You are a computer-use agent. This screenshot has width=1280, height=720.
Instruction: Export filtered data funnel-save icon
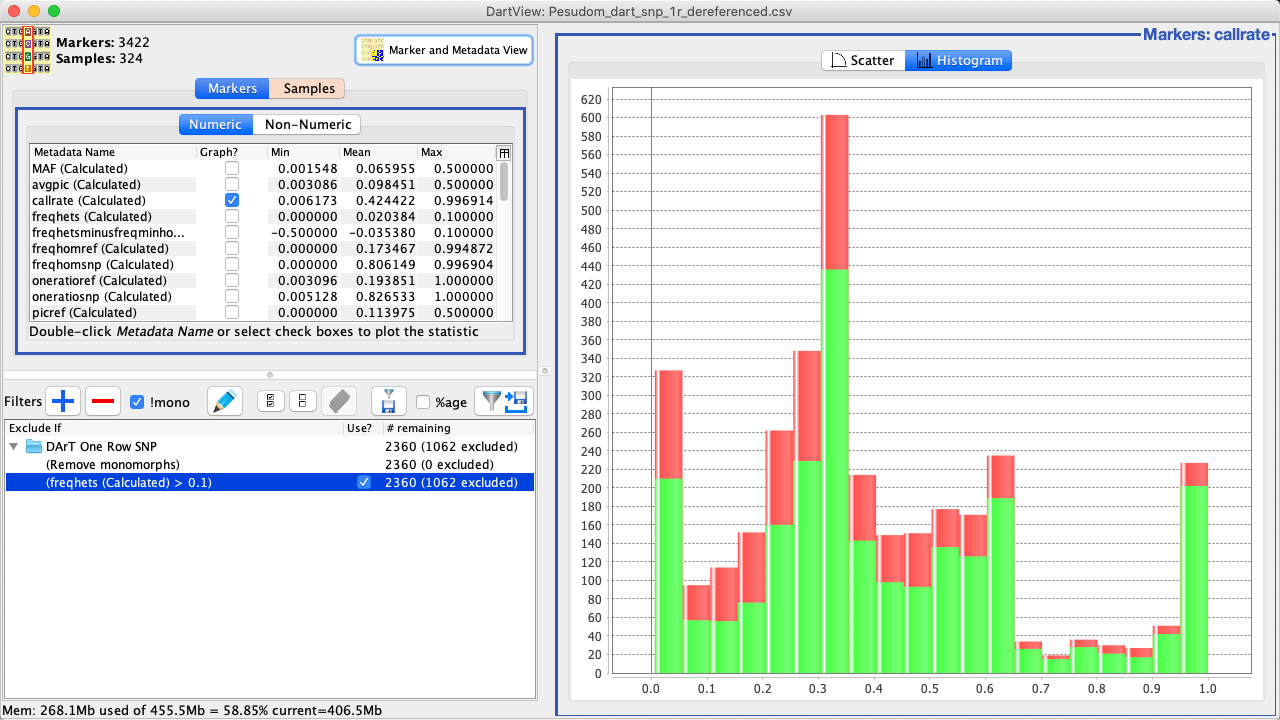click(x=504, y=402)
